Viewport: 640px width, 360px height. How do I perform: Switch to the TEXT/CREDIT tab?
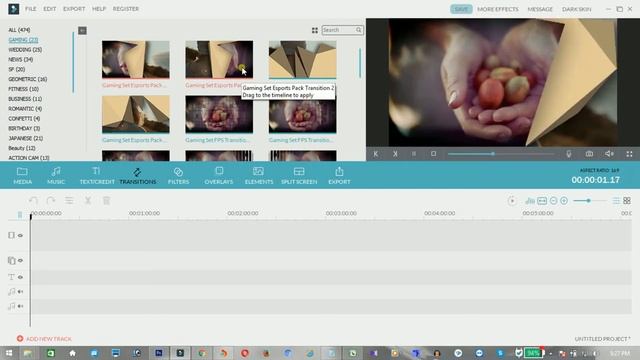click(x=97, y=176)
